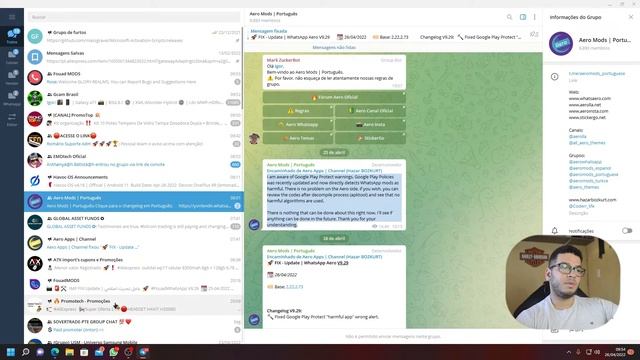Open the third chat folder in sidebar
640x360 pixels.
(12, 77)
